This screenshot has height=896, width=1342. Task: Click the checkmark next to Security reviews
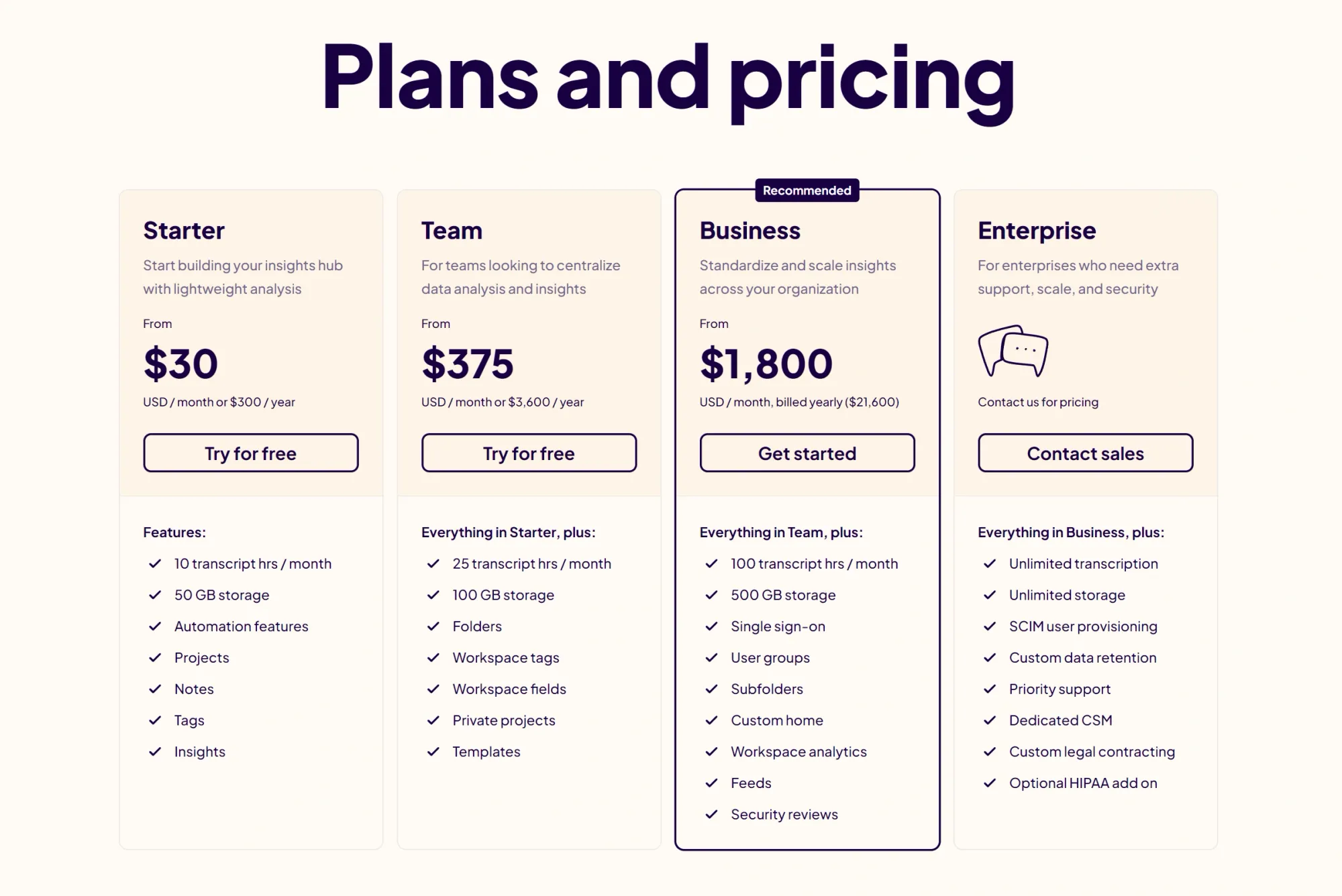tap(711, 814)
